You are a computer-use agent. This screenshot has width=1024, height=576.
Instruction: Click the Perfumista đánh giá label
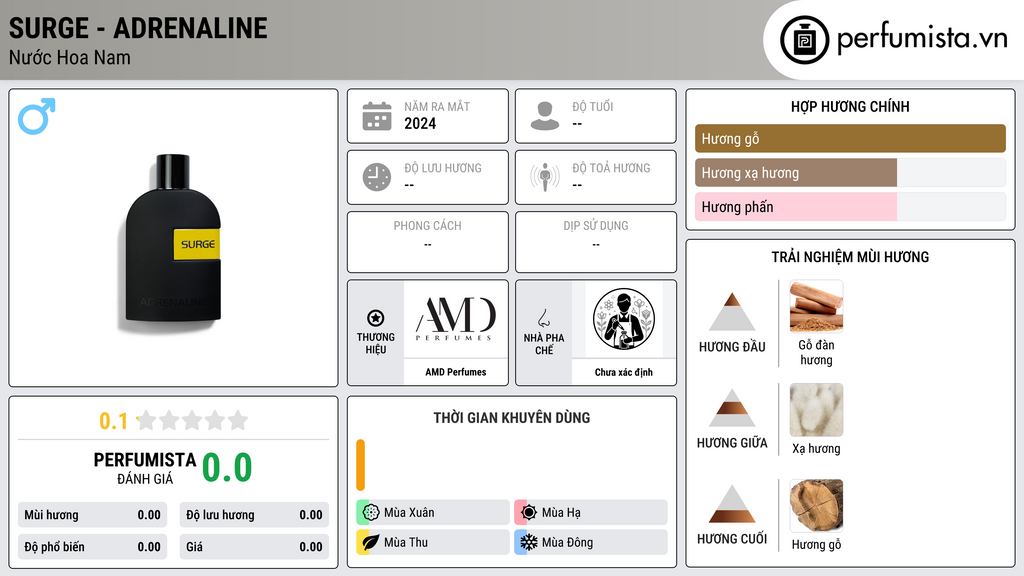pyautogui.click(x=145, y=468)
